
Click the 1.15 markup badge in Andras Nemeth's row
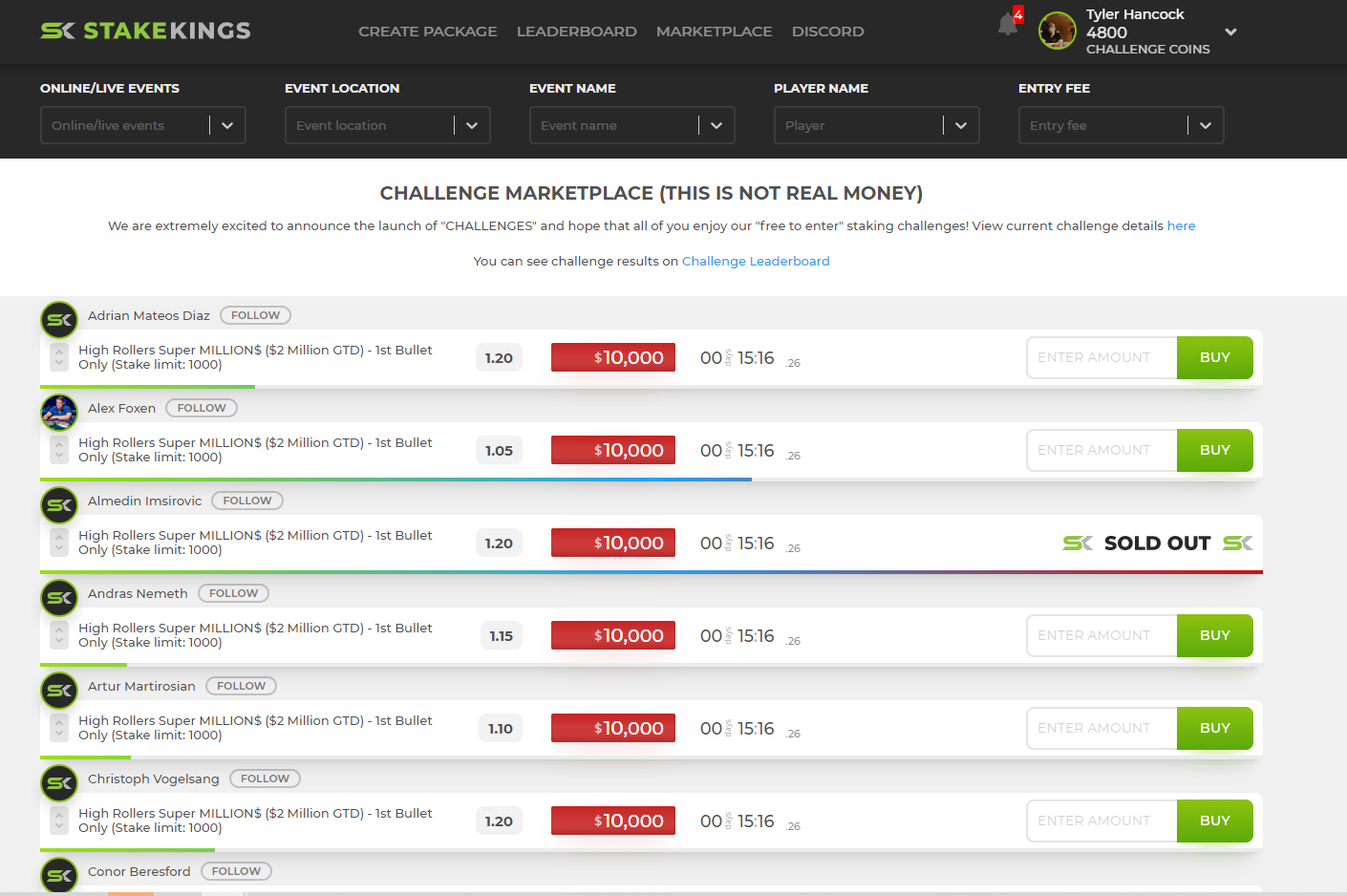[501, 636]
